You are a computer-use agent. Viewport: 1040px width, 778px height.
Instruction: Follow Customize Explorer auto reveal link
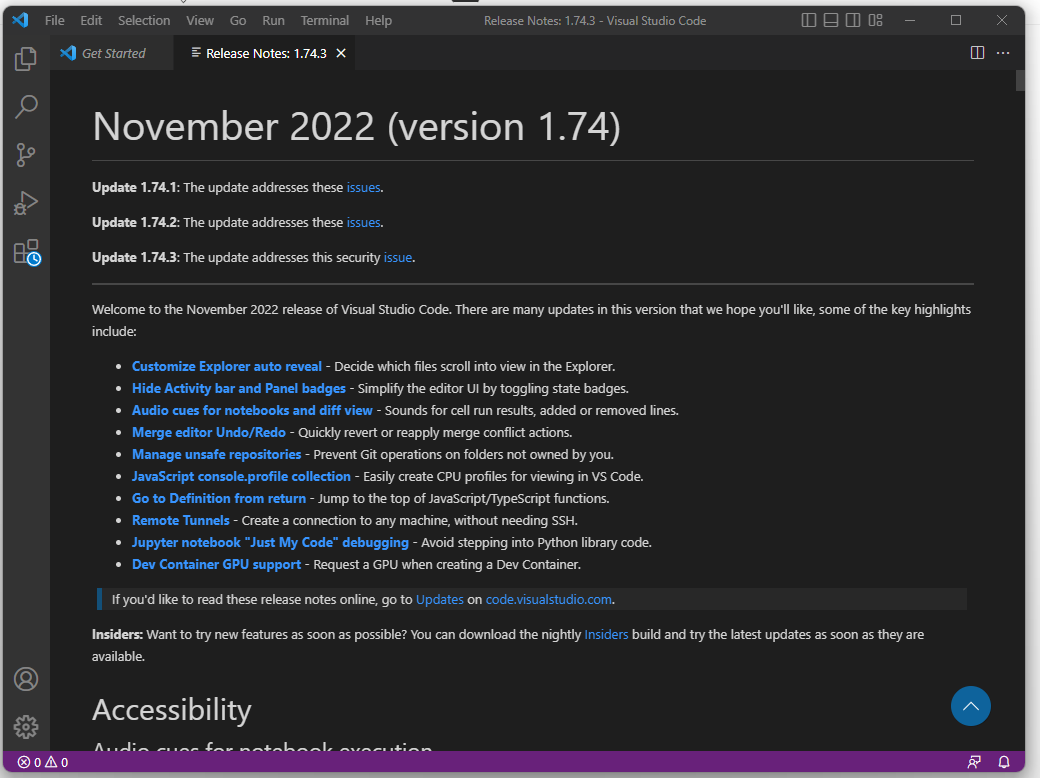(x=227, y=366)
